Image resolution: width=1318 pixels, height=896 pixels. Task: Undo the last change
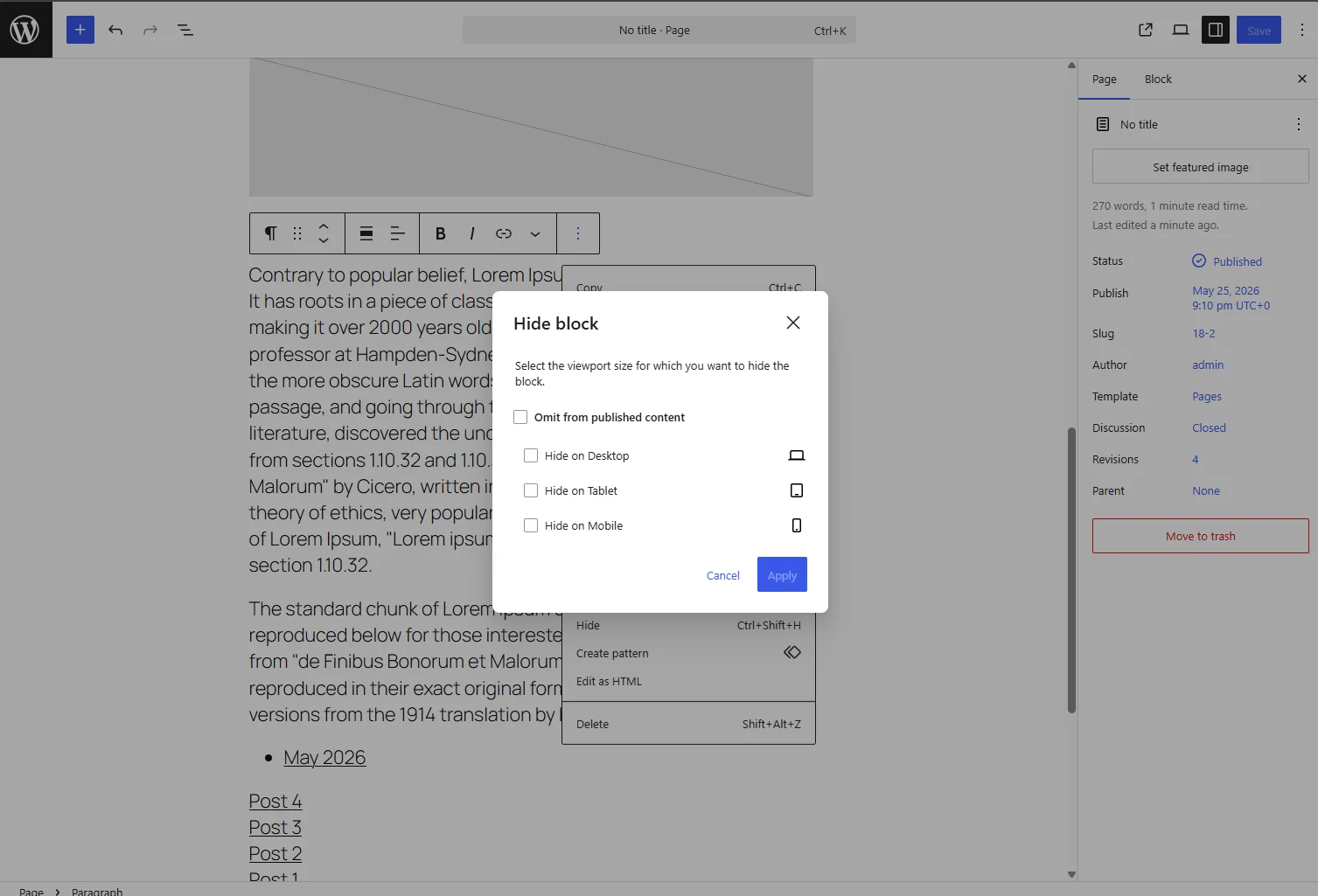coord(115,30)
